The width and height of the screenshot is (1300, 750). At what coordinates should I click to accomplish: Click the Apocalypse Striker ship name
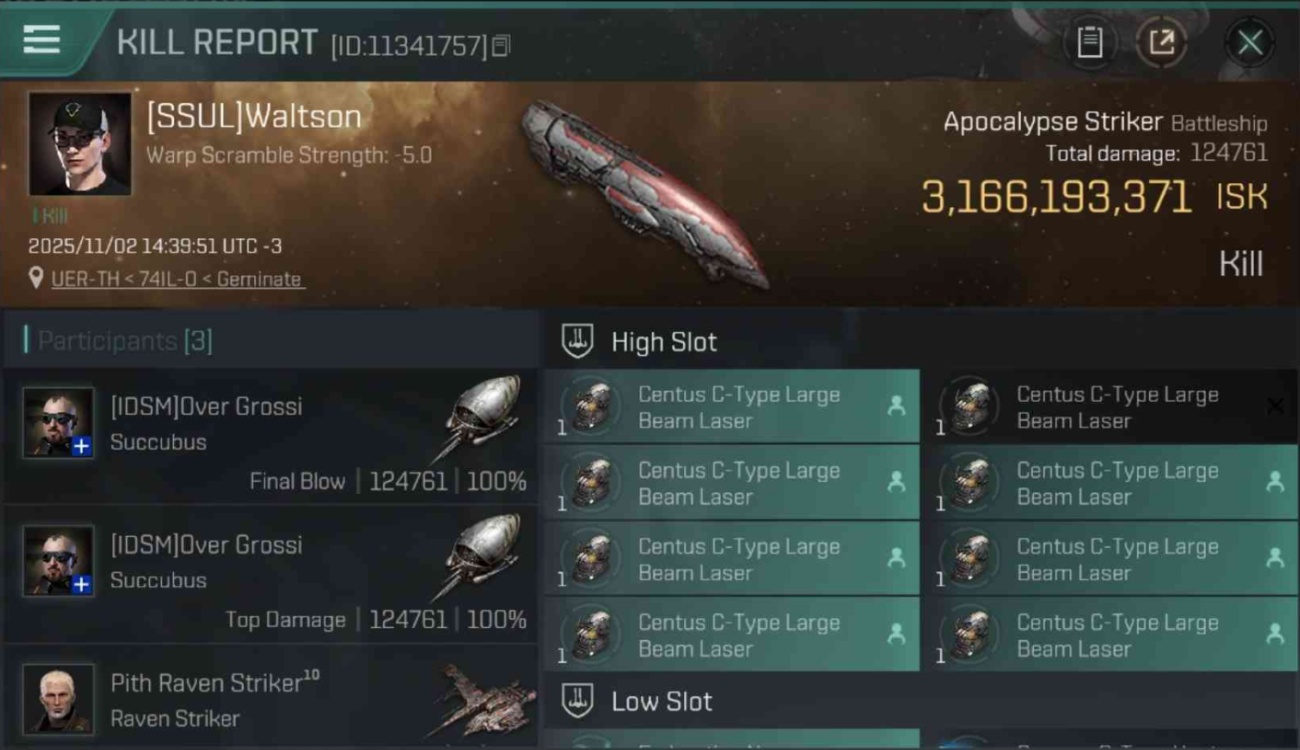pyautogui.click(x=1053, y=122)
